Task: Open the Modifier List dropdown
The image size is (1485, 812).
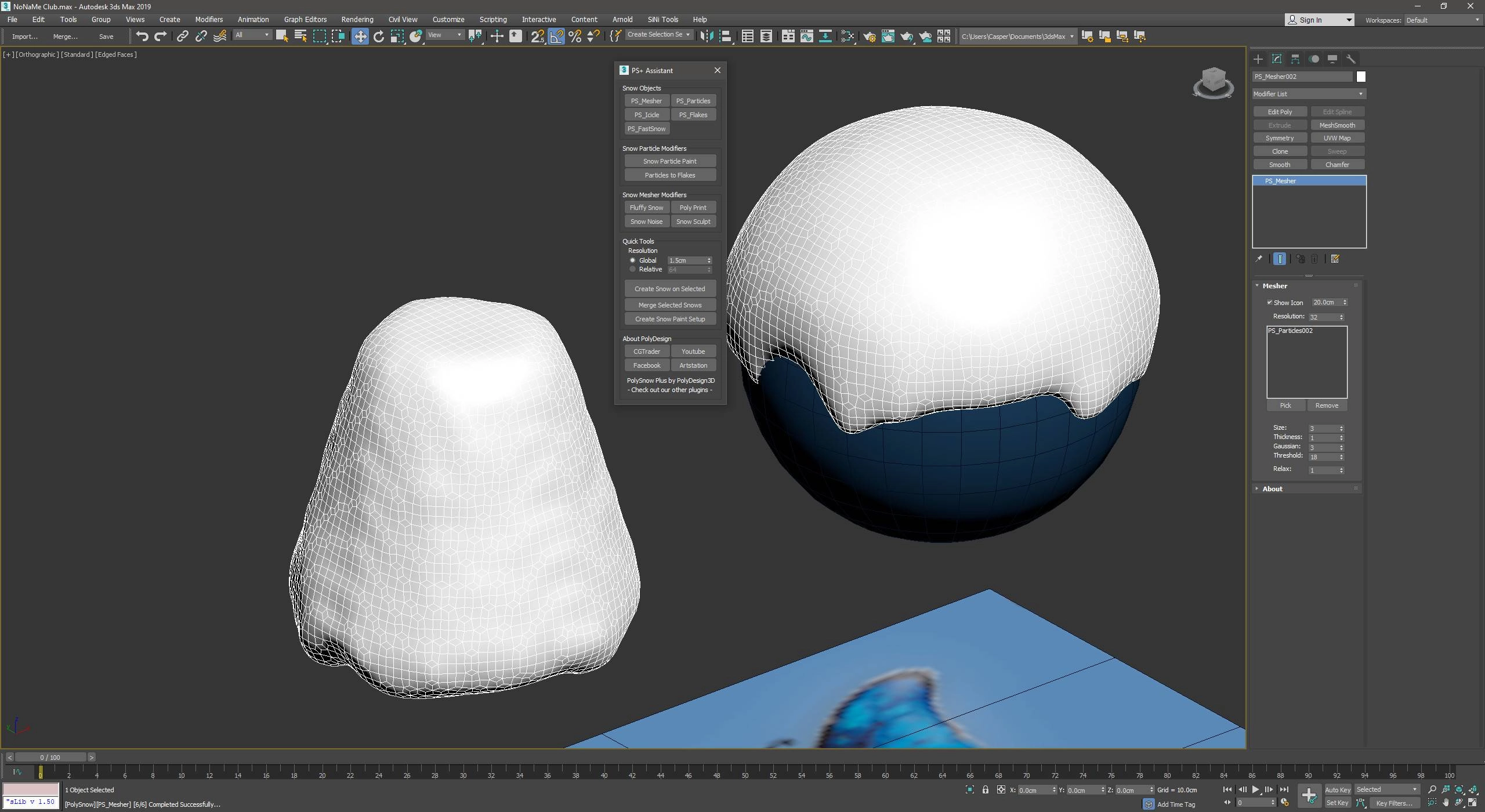Action: click(1309, 94)
